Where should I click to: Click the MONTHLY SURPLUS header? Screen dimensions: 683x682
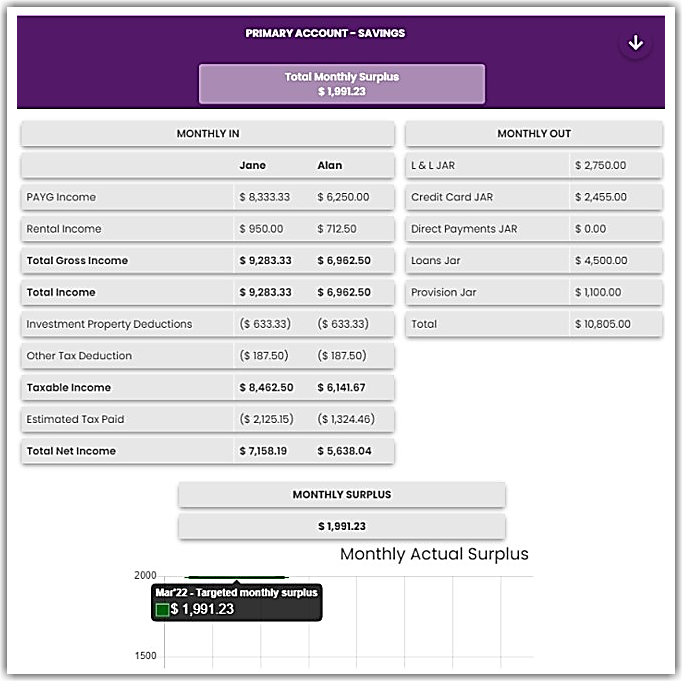tap(342, 495)
